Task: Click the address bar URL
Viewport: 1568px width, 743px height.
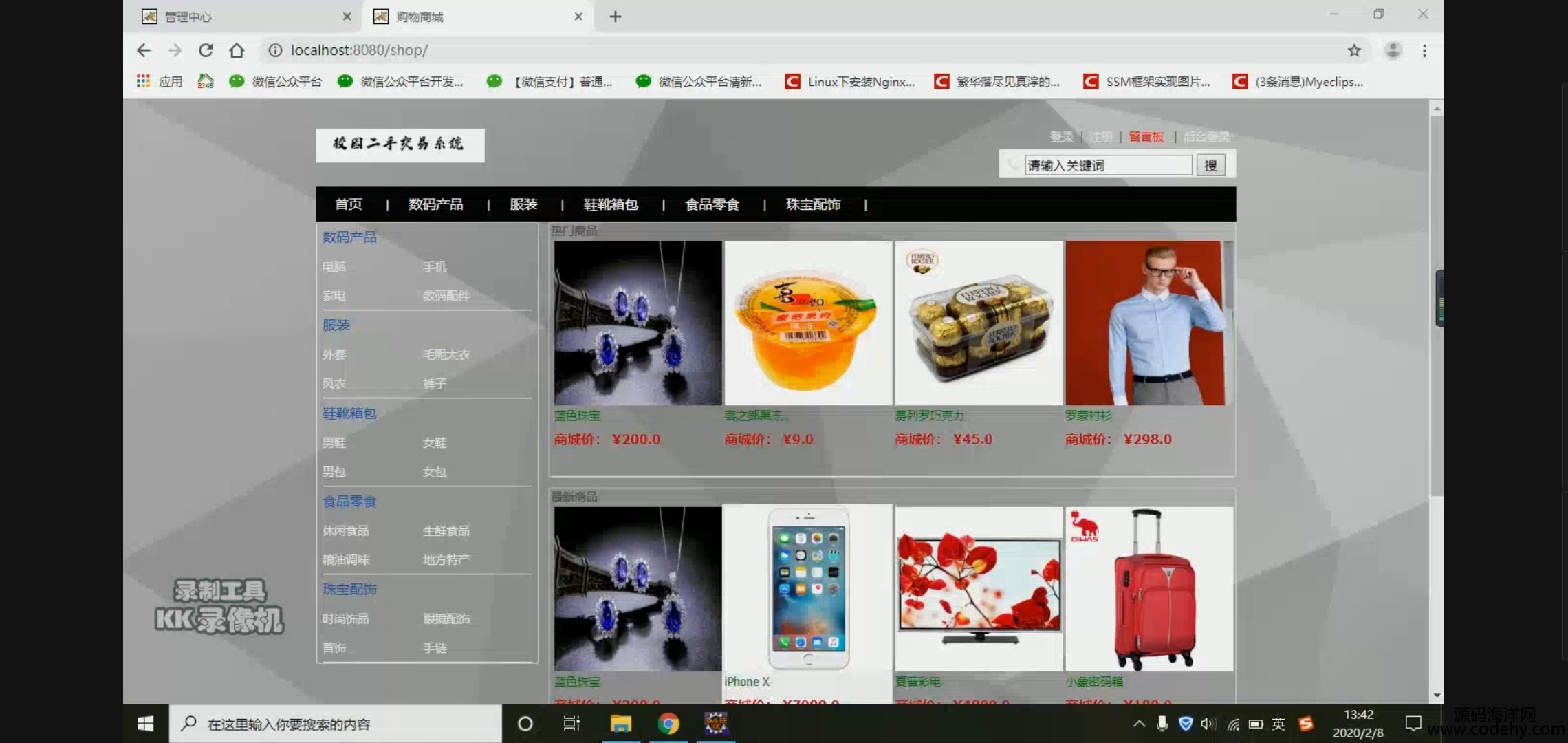Action: (359, 50)
